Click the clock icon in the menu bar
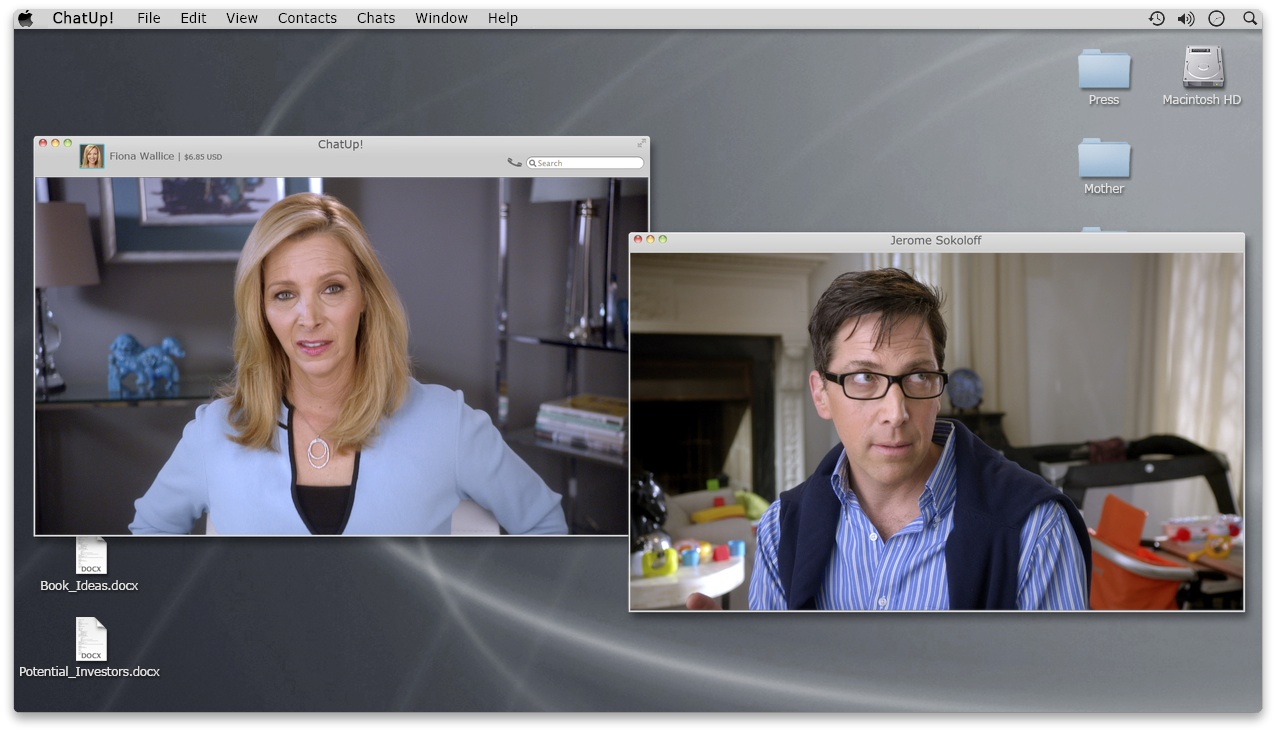The image size is (1276, 732). pos(1216,18)
